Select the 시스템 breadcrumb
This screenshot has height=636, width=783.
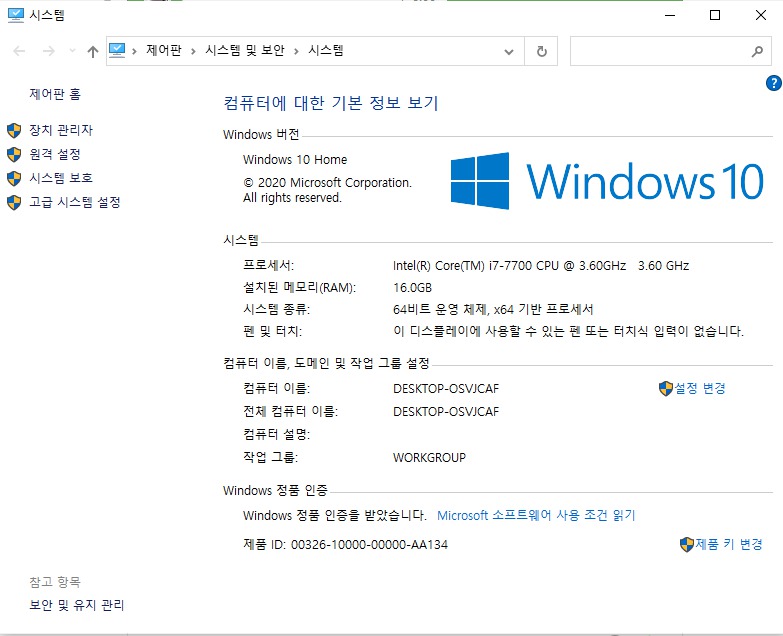pyautogui.click(x=326, y=50)
